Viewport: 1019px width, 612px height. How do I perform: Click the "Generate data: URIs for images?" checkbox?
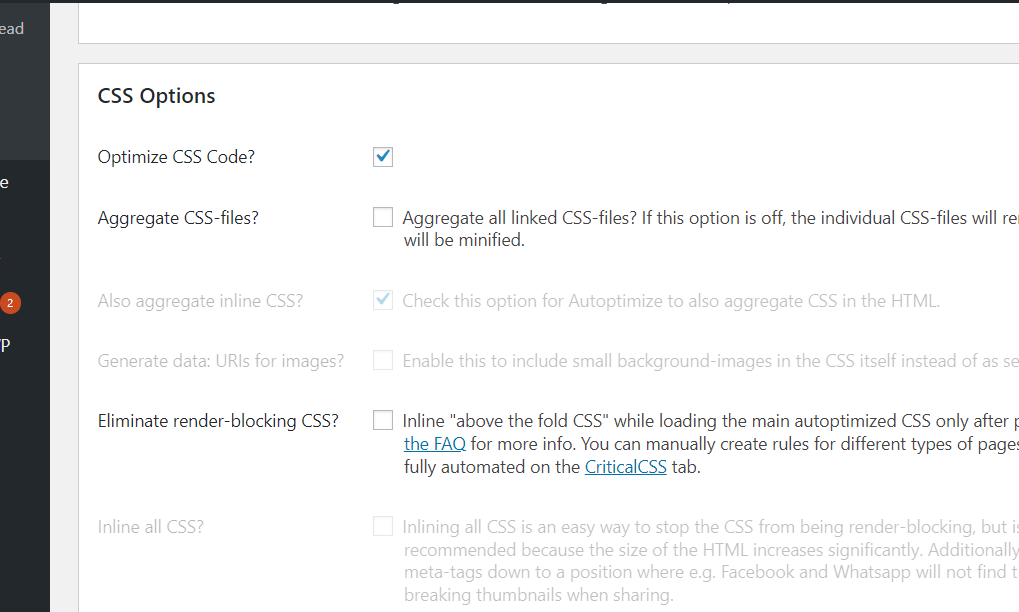tap(382, 360)
